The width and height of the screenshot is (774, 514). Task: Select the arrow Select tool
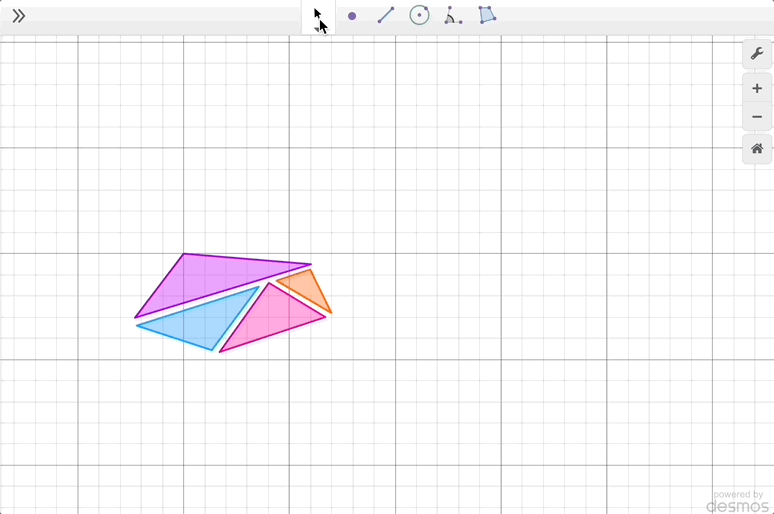[x=319, y=16]
